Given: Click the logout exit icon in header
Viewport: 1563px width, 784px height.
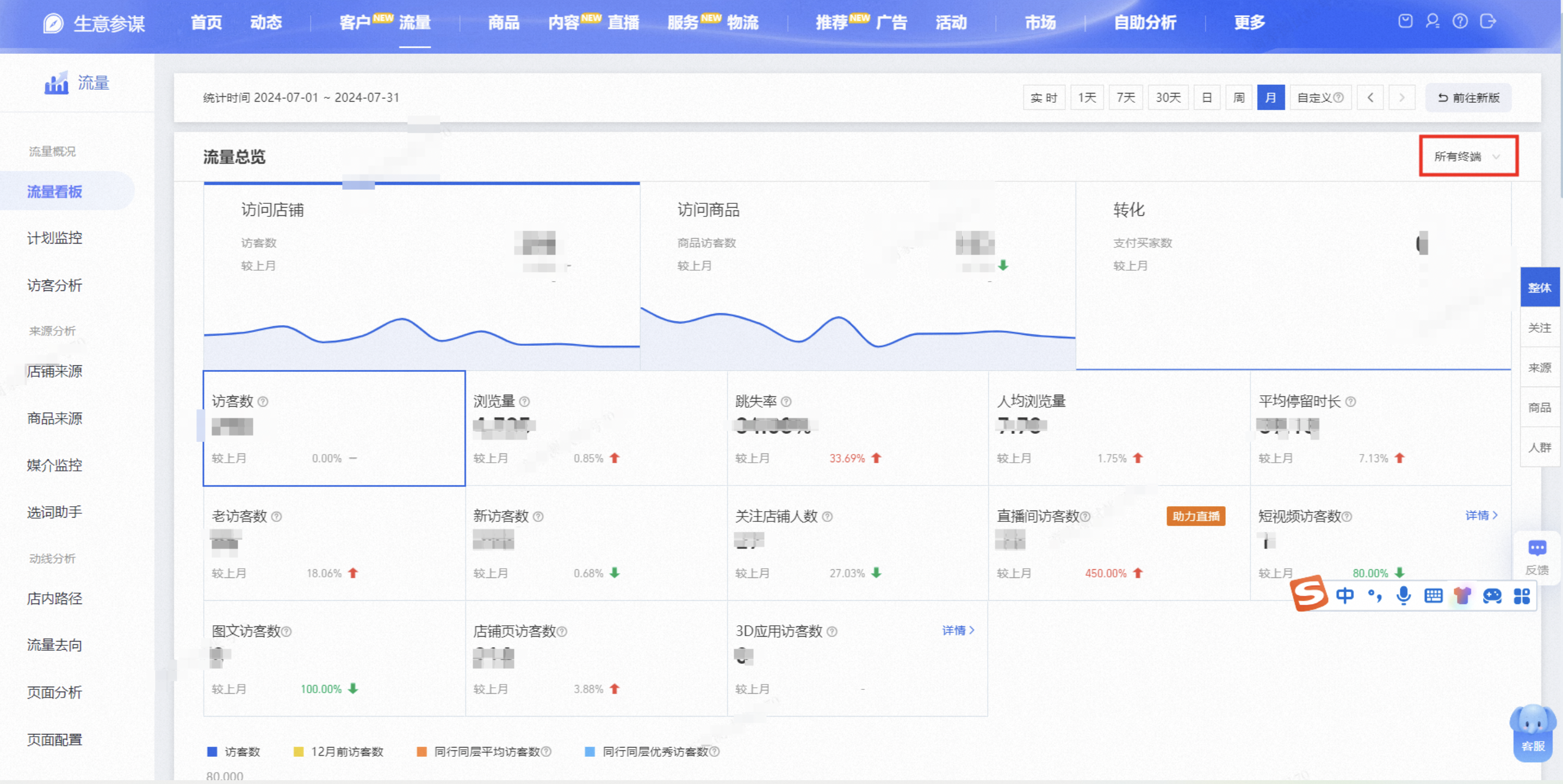Looking at the screenshot, I should pos(1488,21).
